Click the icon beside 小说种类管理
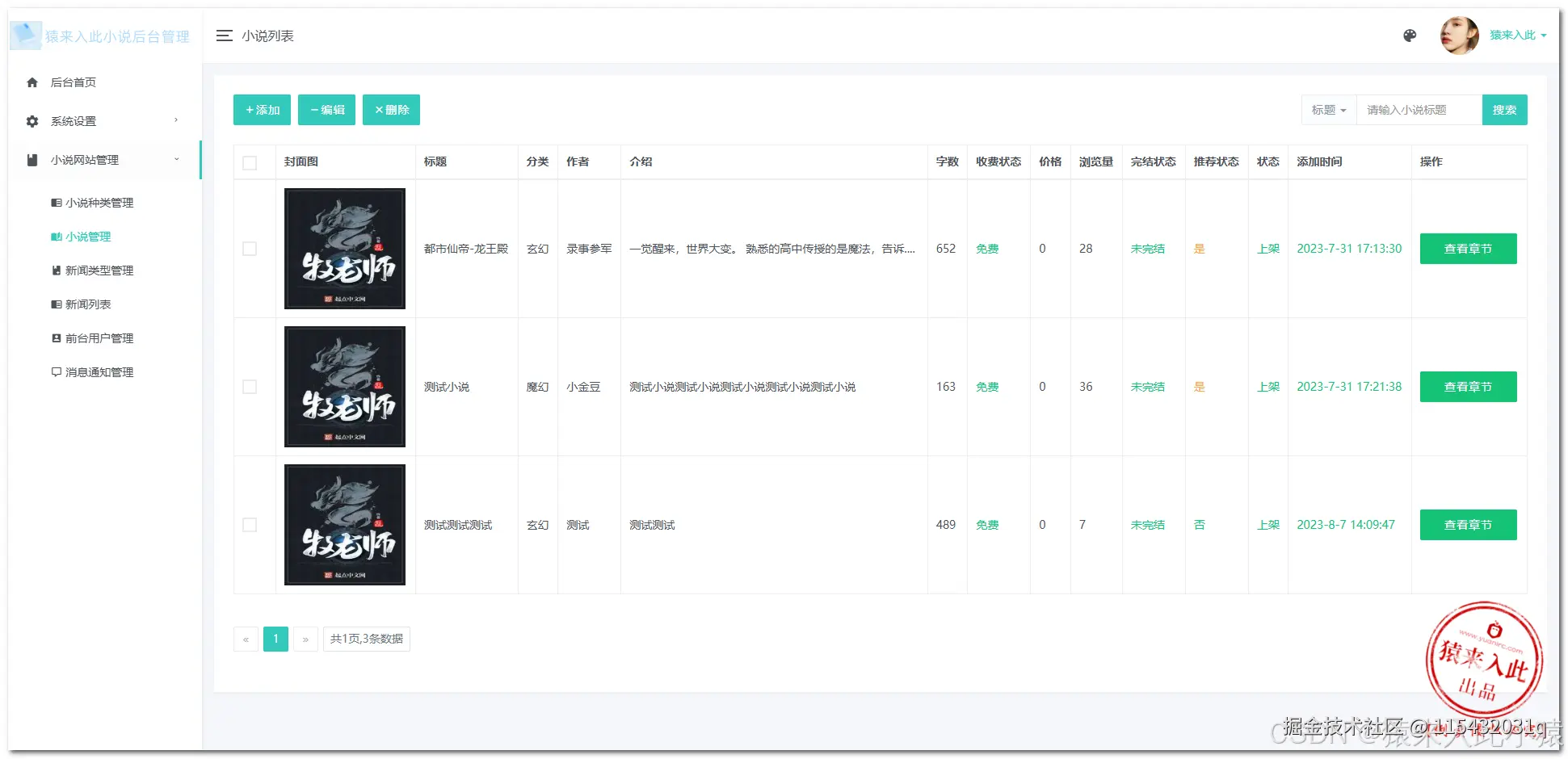The image size is (1568, 759). 57,203
